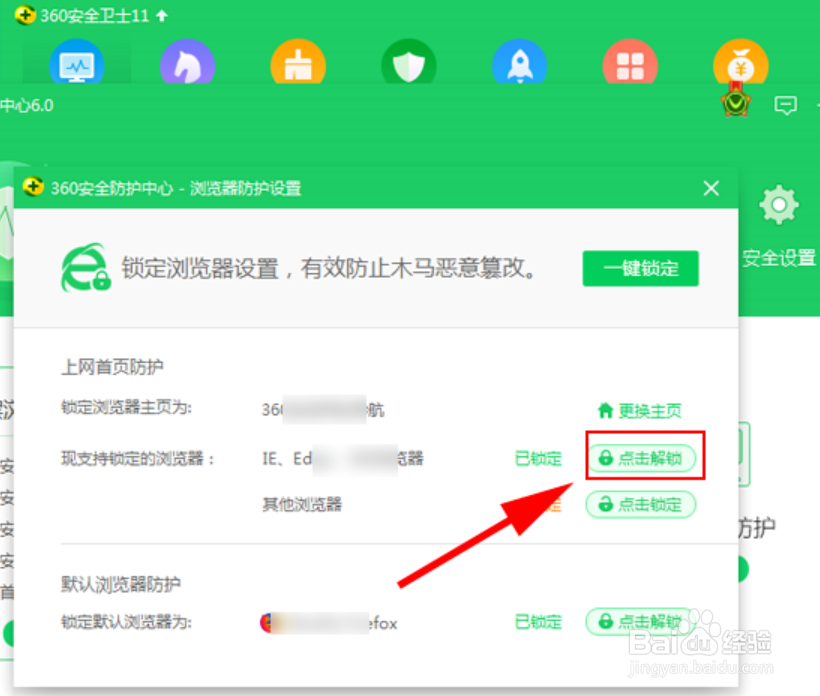
Task: Click the 已锁定 status for IE browsers
Action: tap(538, 459)
